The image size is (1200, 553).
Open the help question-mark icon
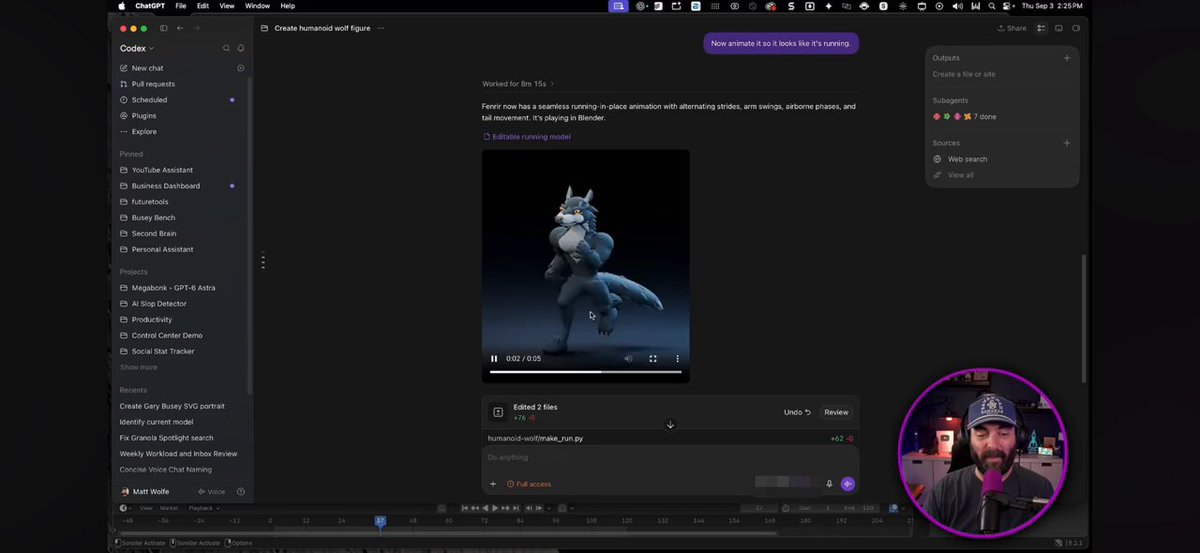(x=241, y=492)
